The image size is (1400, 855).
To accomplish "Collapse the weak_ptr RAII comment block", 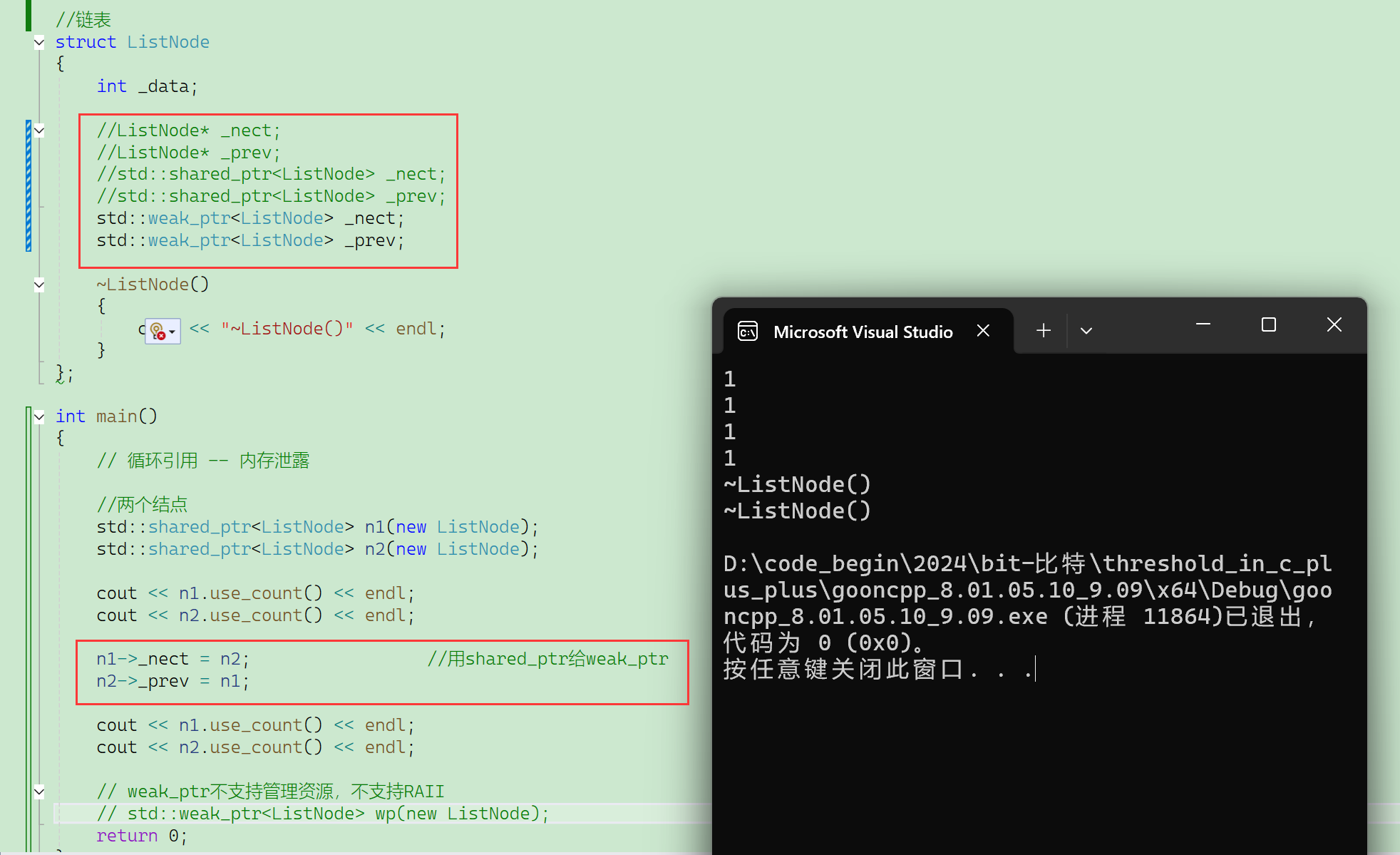I will click(x=39, y=792).
